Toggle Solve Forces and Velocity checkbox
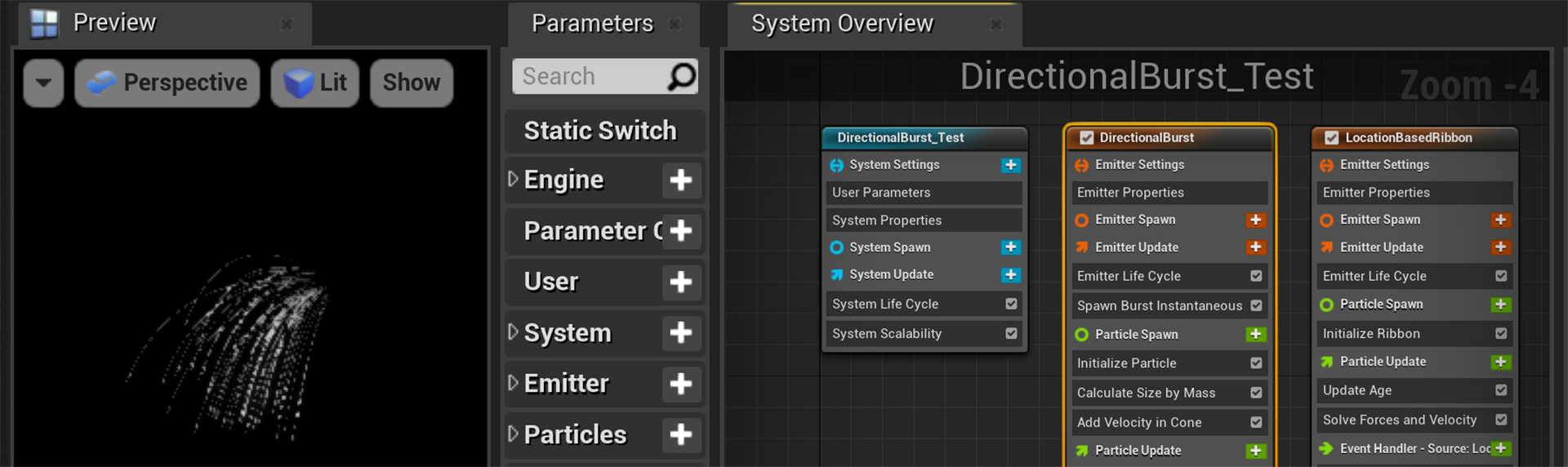Screen dimensions: 1568x467 1501,420
